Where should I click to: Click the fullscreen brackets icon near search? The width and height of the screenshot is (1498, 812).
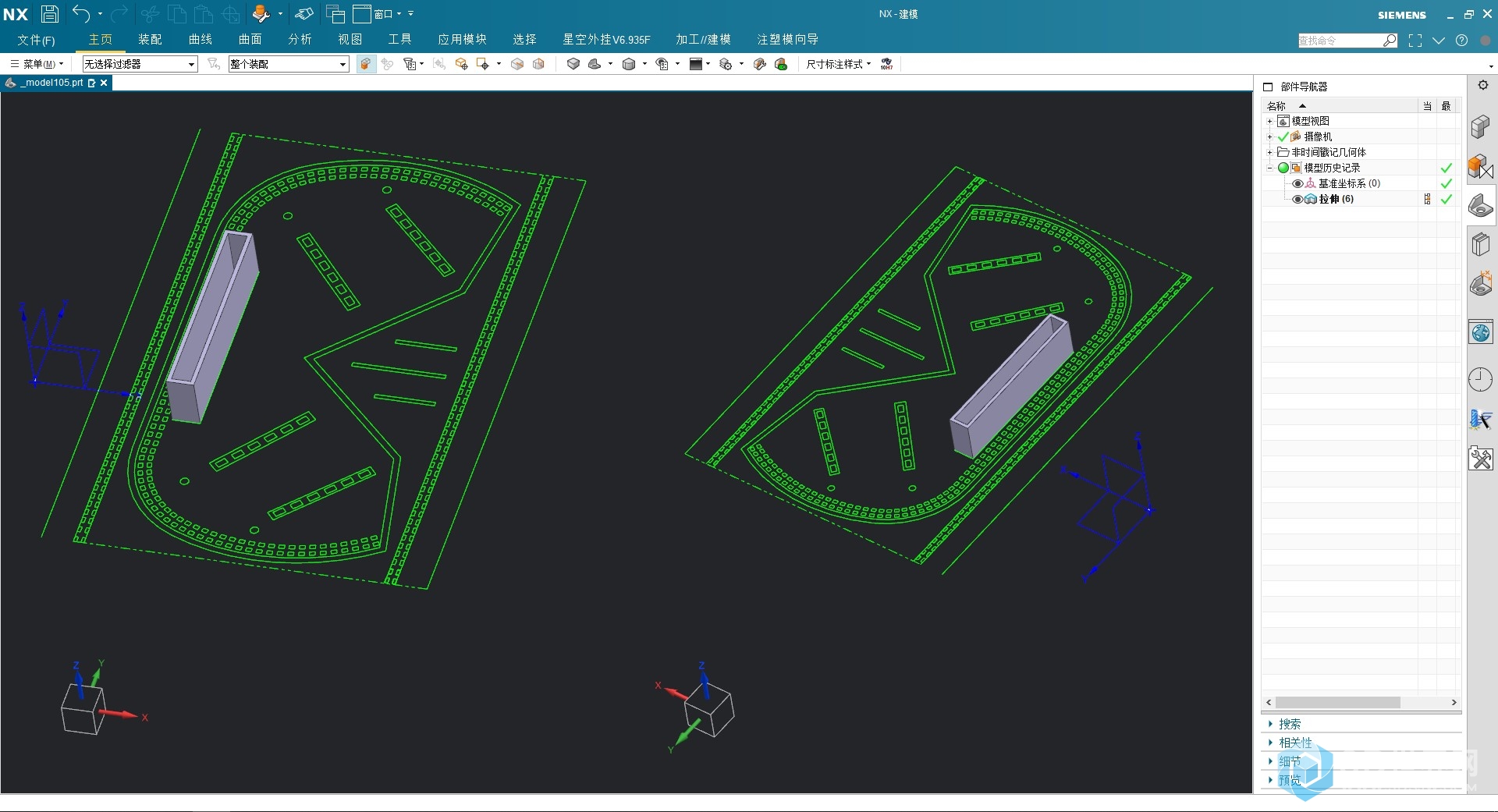(1415, 41)
